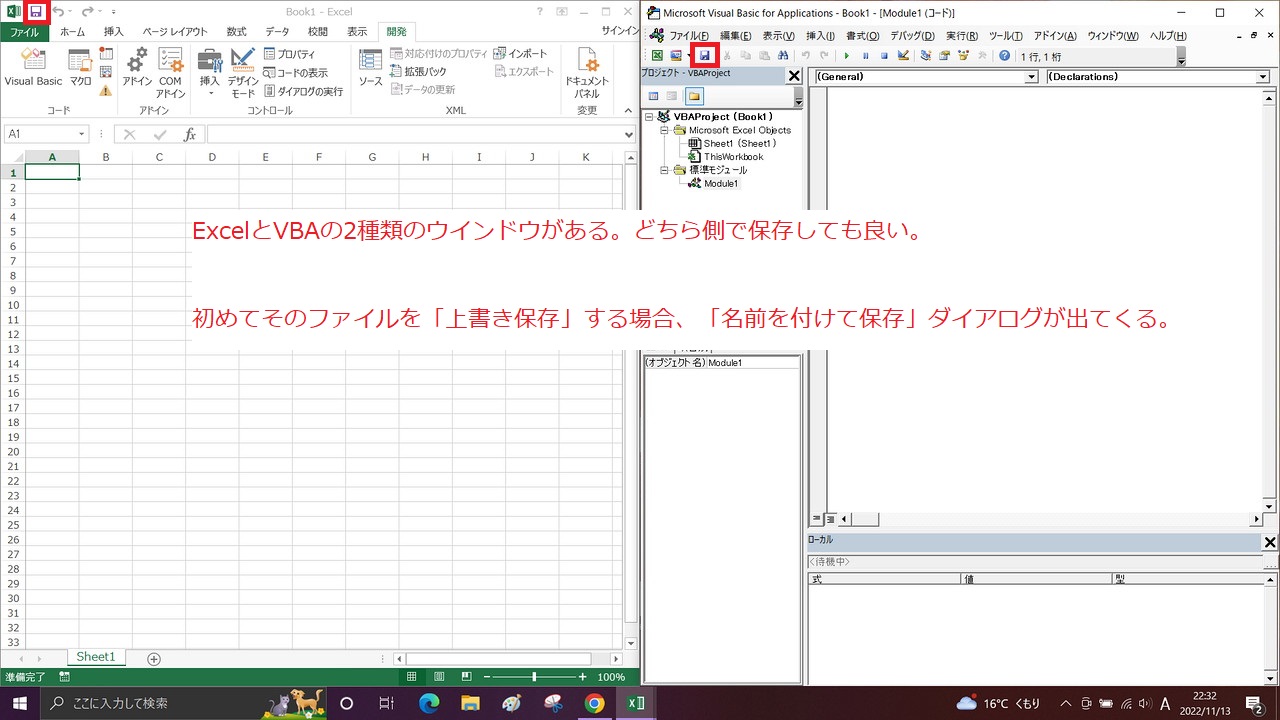This screenshot has height=720, width=1280.
Task: Open VBA デバッグ(D) menu
Action: point(912,36)
